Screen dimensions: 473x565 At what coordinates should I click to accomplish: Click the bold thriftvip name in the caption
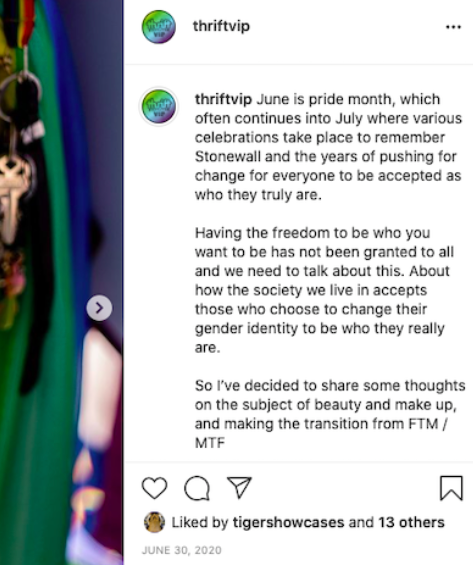(223, 99)
